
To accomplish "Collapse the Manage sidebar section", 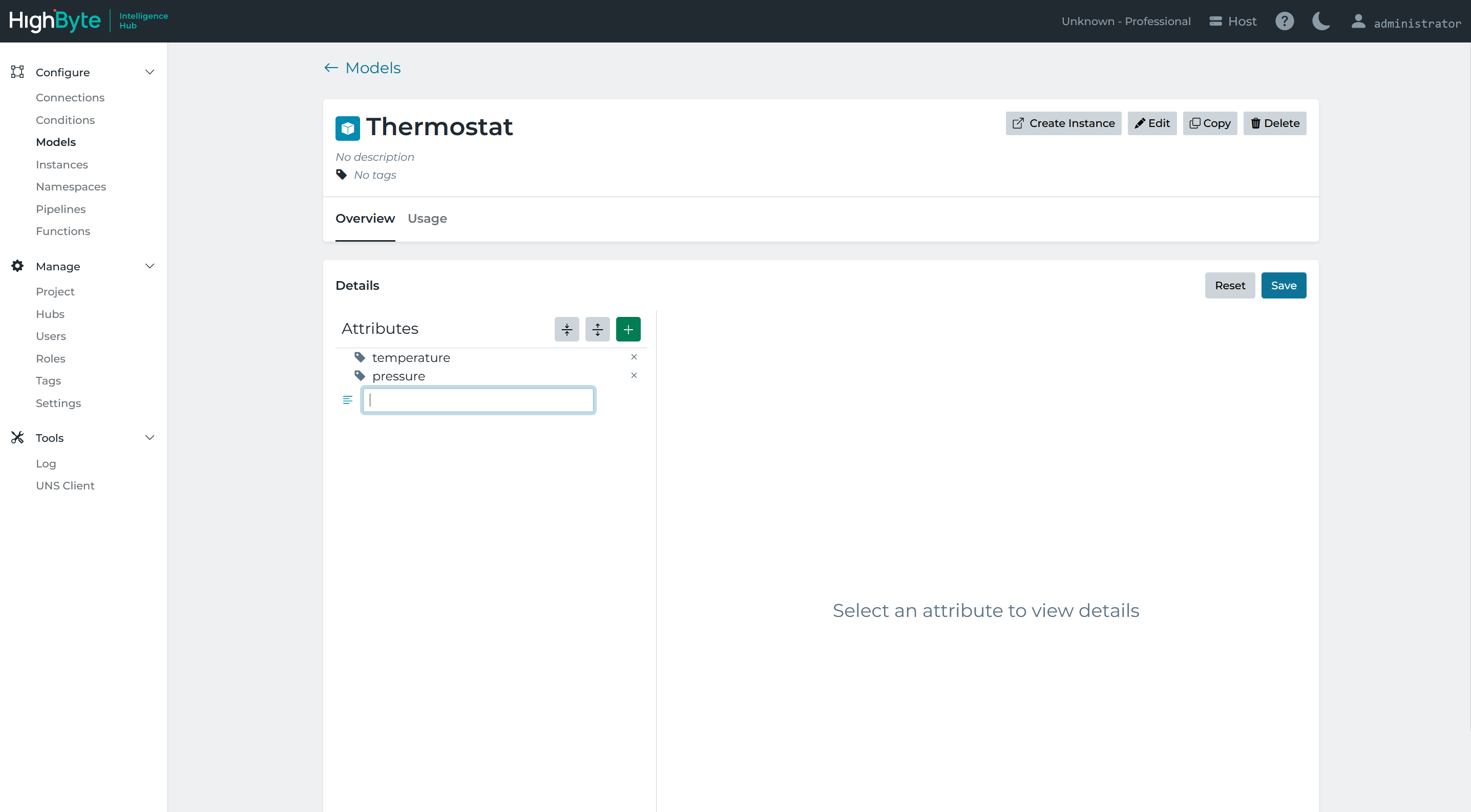I will pos(150,266).
